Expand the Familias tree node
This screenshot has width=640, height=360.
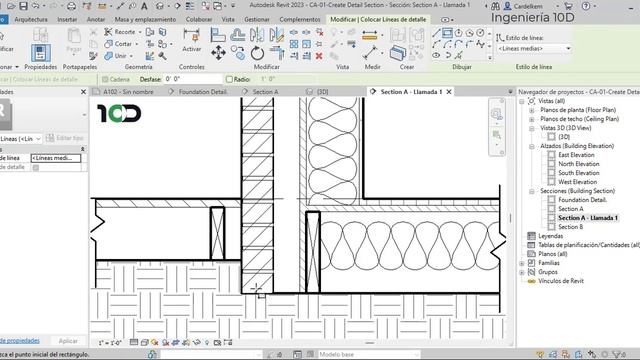[x=522, y=263]
